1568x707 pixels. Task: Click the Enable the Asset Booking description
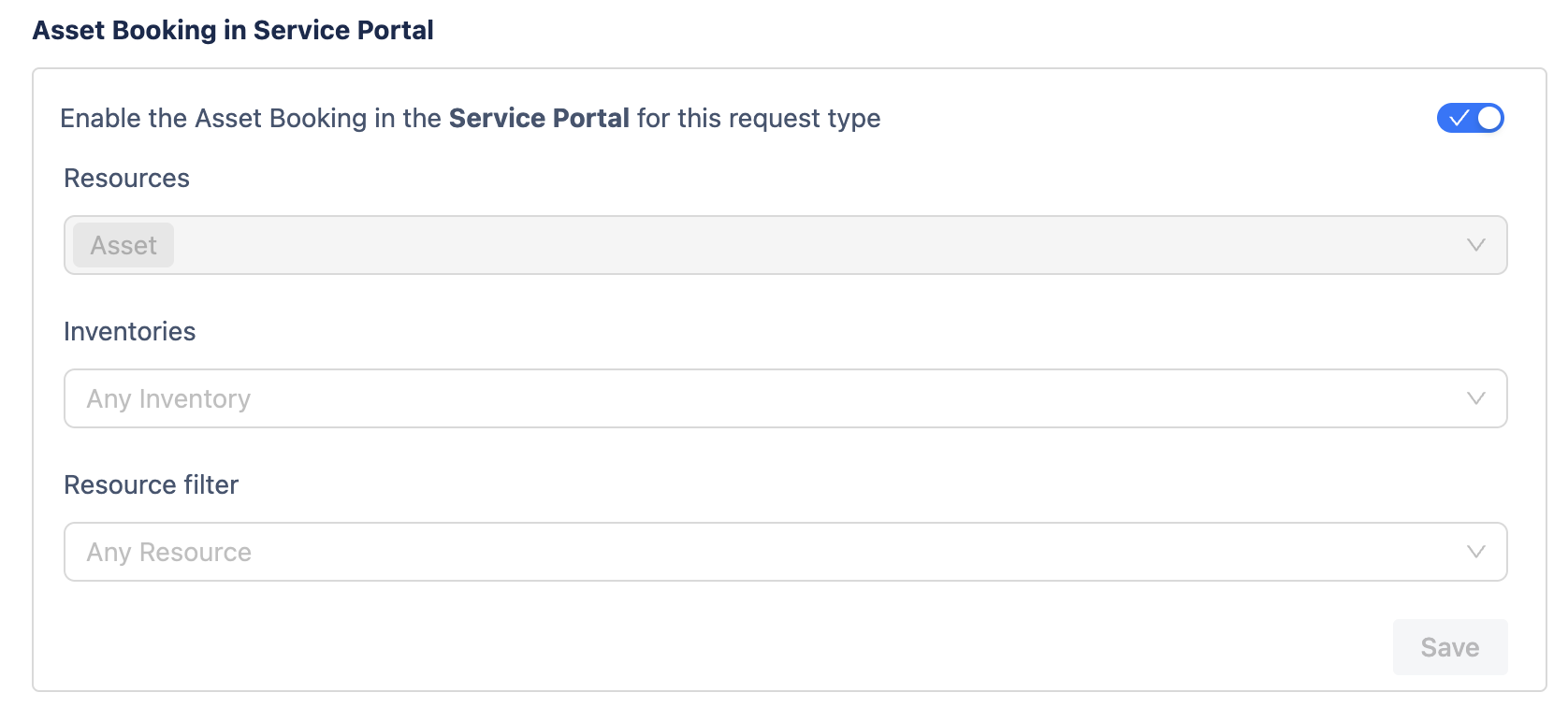(253, 119)
